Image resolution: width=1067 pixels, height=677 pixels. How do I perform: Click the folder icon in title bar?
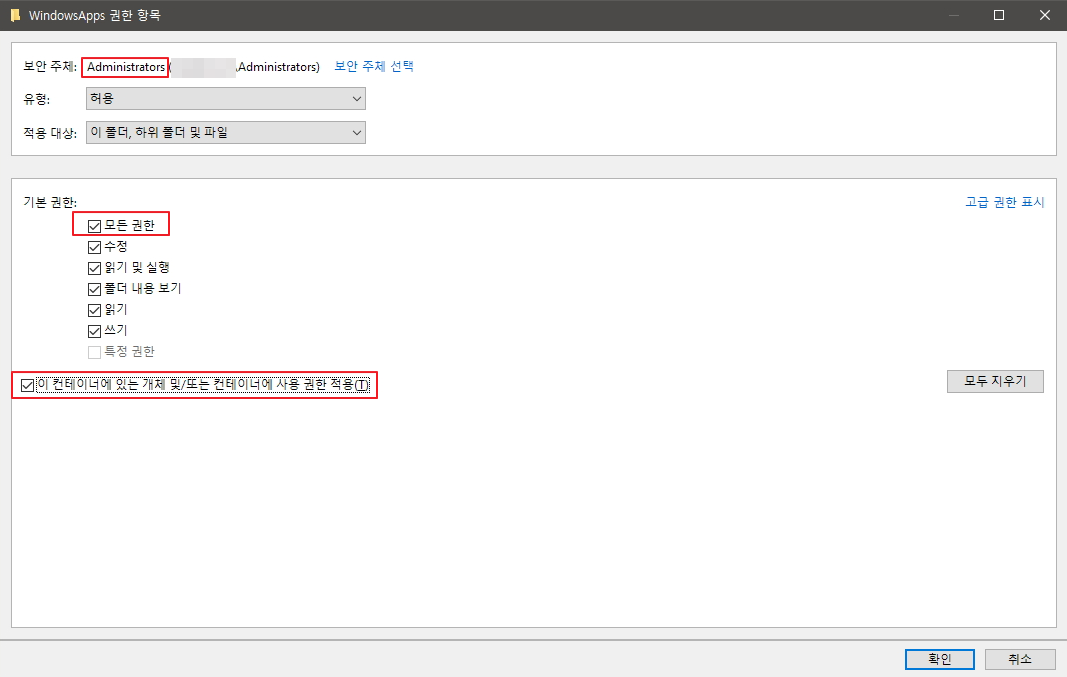point(15,15)
